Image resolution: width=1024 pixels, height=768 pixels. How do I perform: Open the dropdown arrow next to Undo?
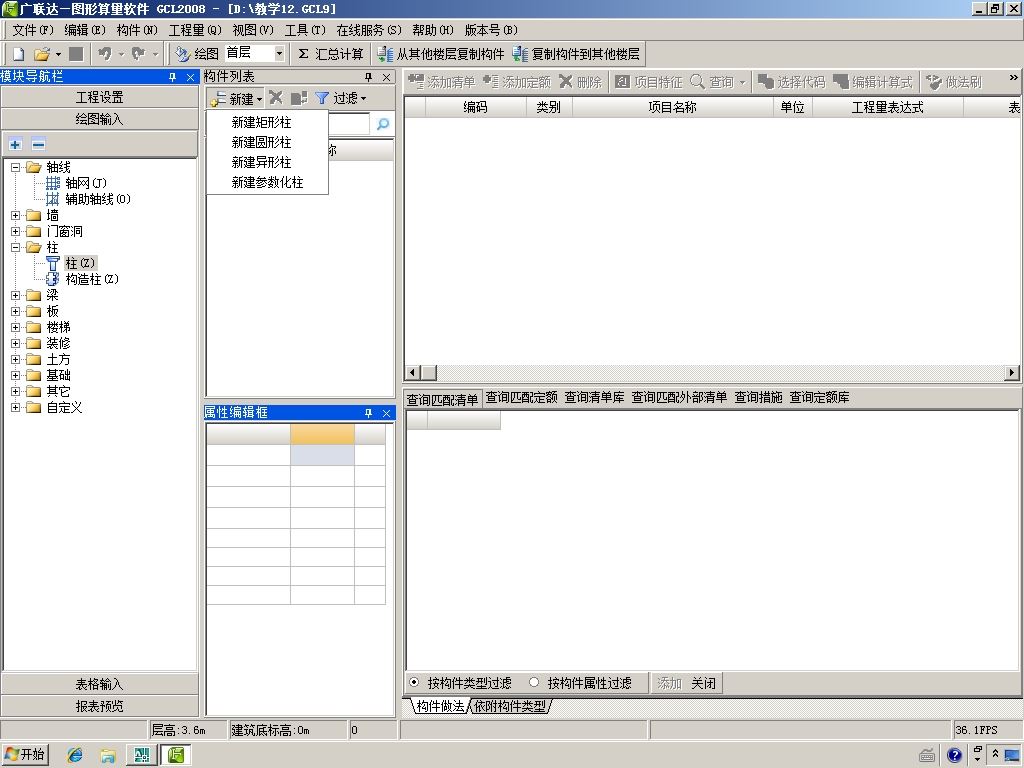121,54
